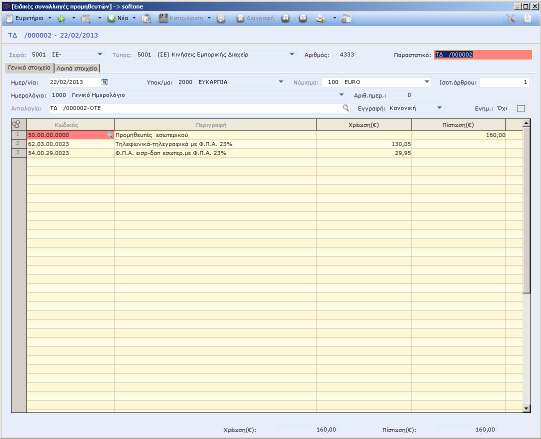Click the Παραστατικό input field

483,55
